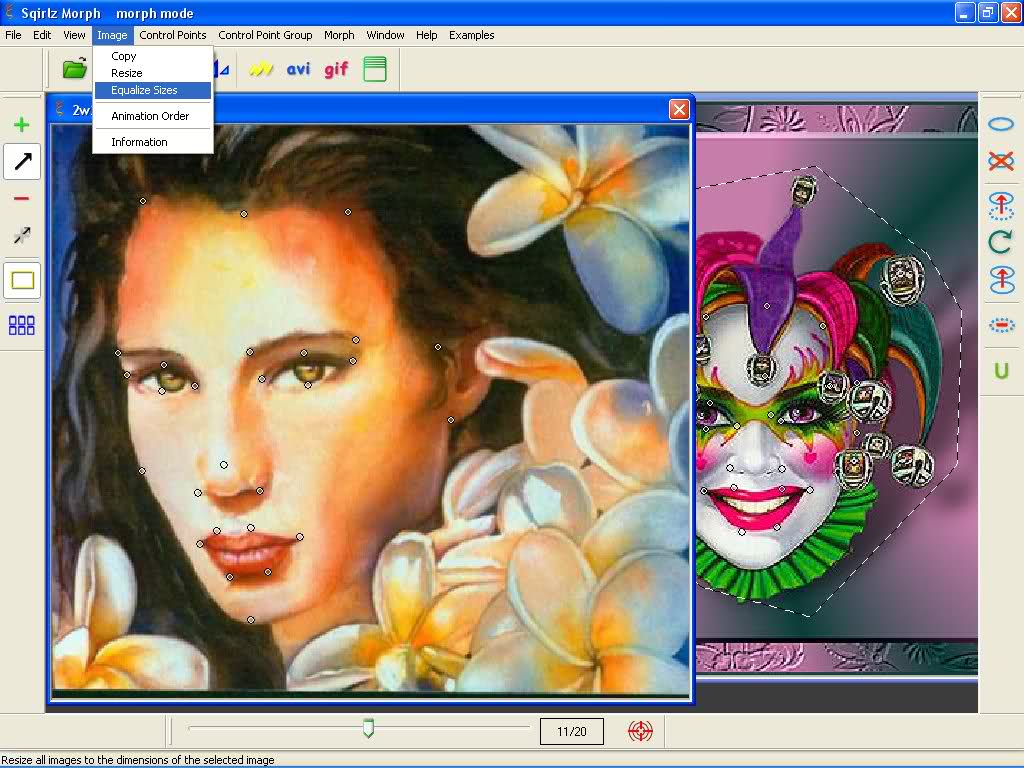The height and width of the screenshot is (768, 1024).
Task: Select the black arrow move tool
Action: [22, 161]
